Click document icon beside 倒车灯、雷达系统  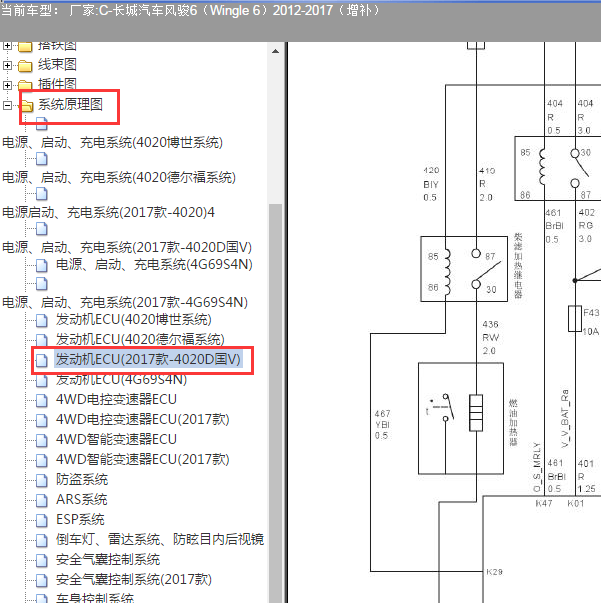click(42, 540)
